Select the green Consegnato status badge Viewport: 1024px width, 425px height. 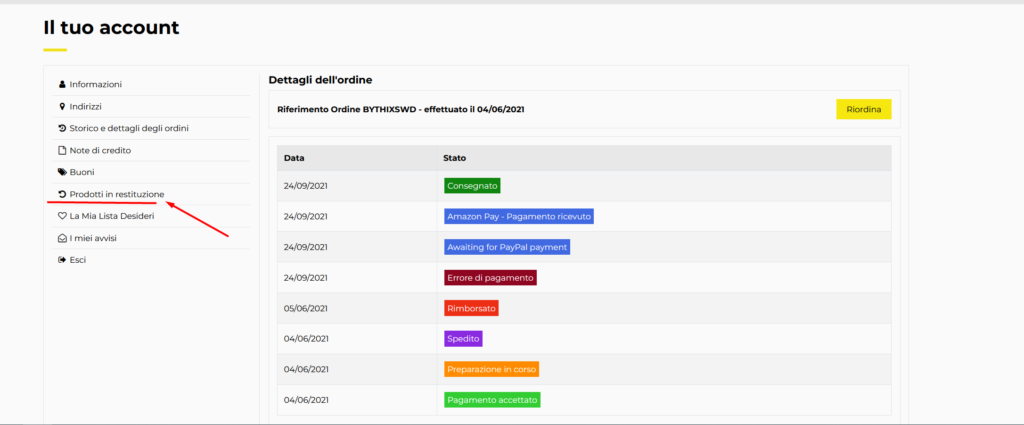pyautogui.click(x=472, y=186)
